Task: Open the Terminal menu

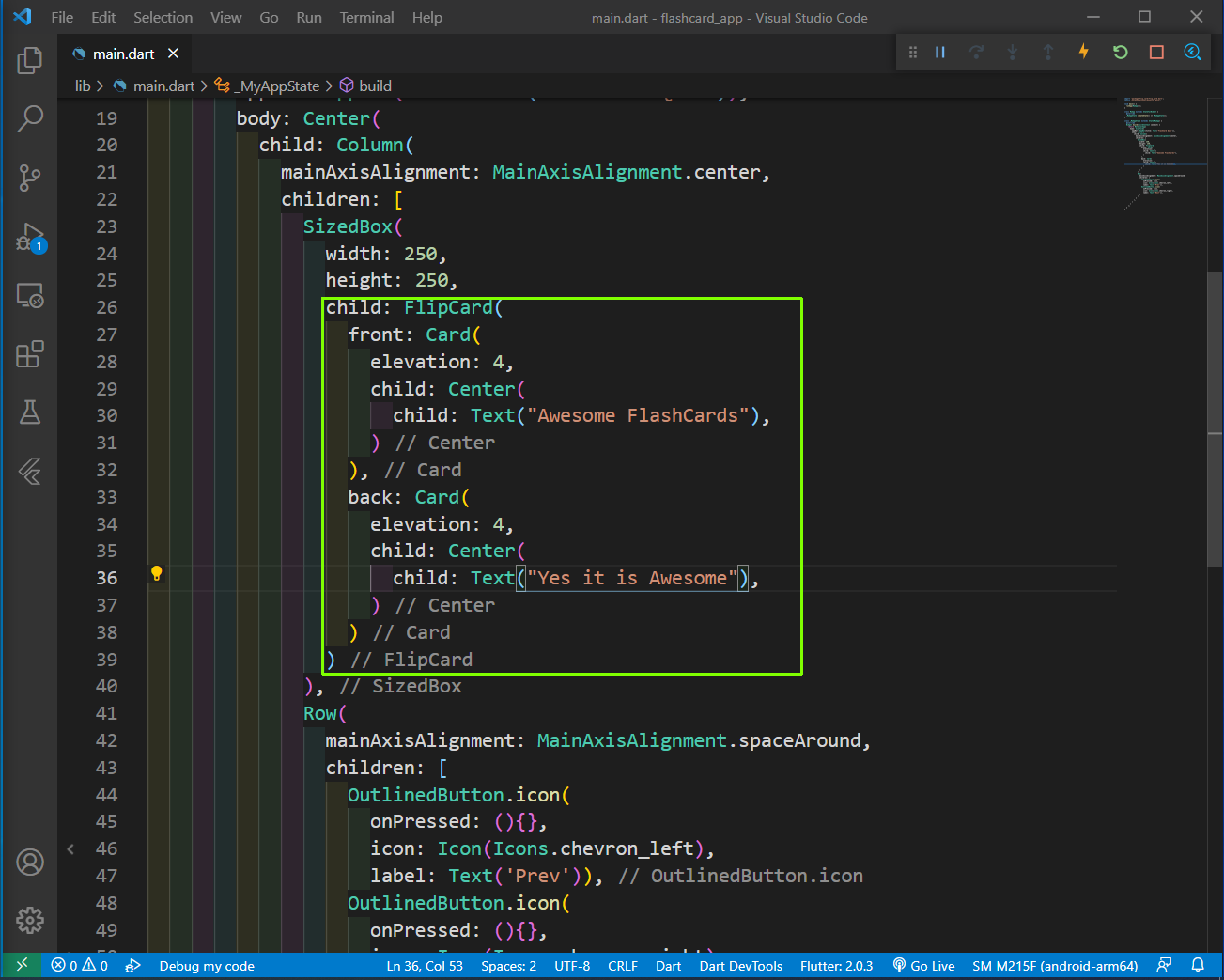Action: pos(366,17)
